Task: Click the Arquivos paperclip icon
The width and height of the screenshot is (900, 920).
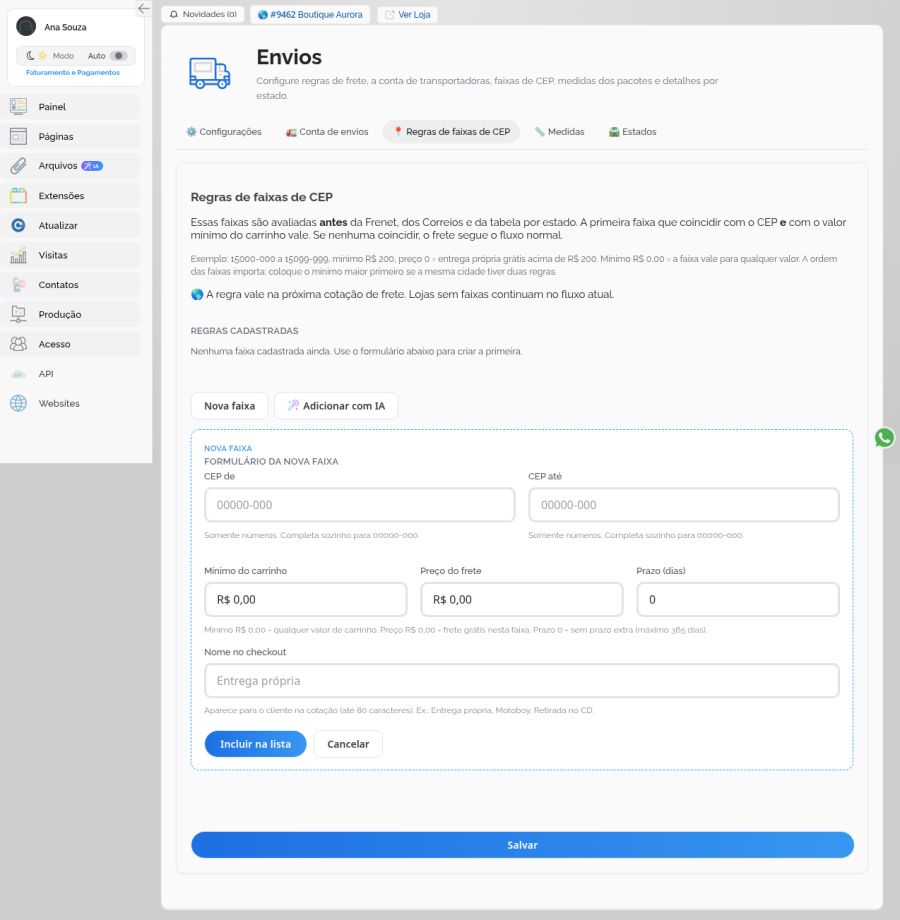Action: coord(18,166)
